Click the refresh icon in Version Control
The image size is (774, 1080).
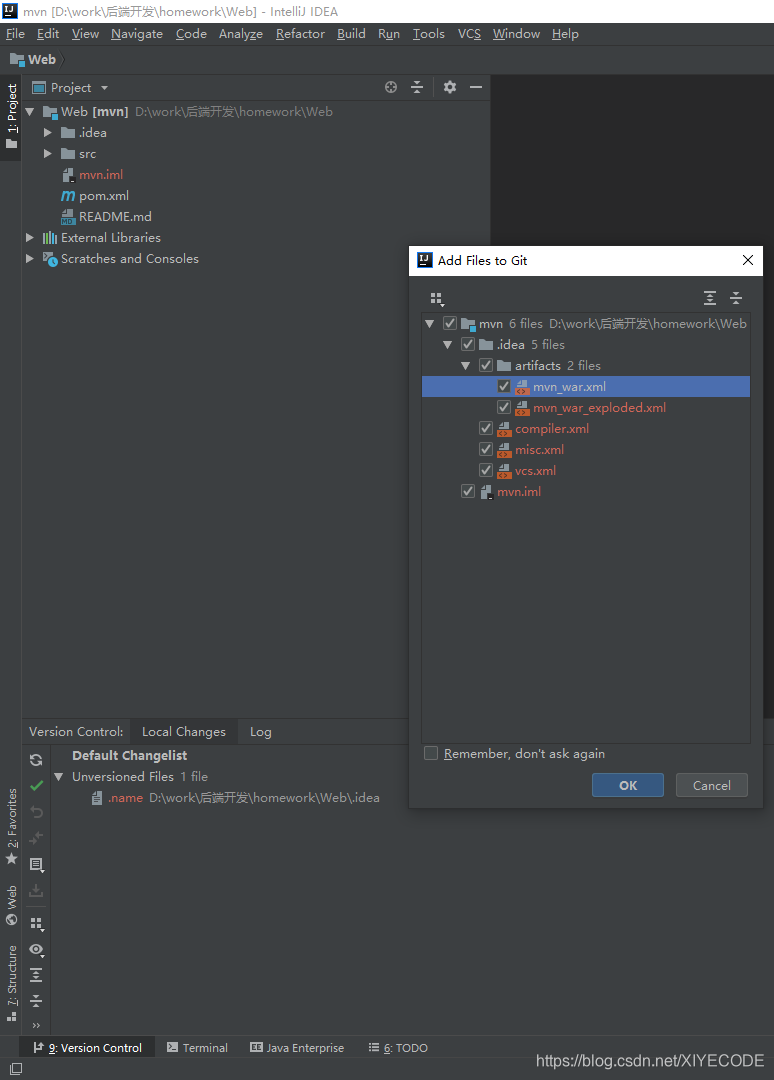click(36, 760)
